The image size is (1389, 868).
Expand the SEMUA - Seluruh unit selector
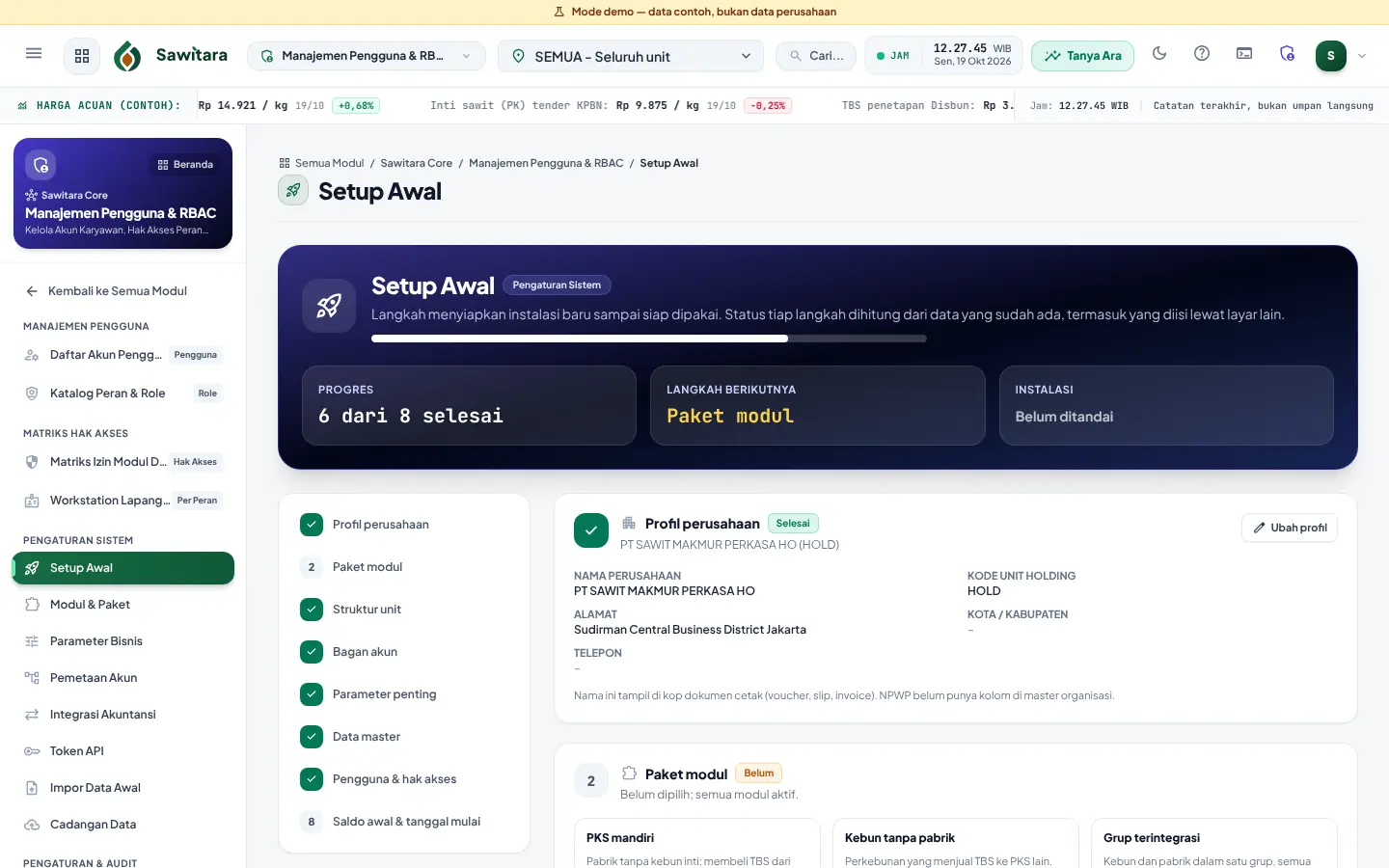tap(631, 56)
